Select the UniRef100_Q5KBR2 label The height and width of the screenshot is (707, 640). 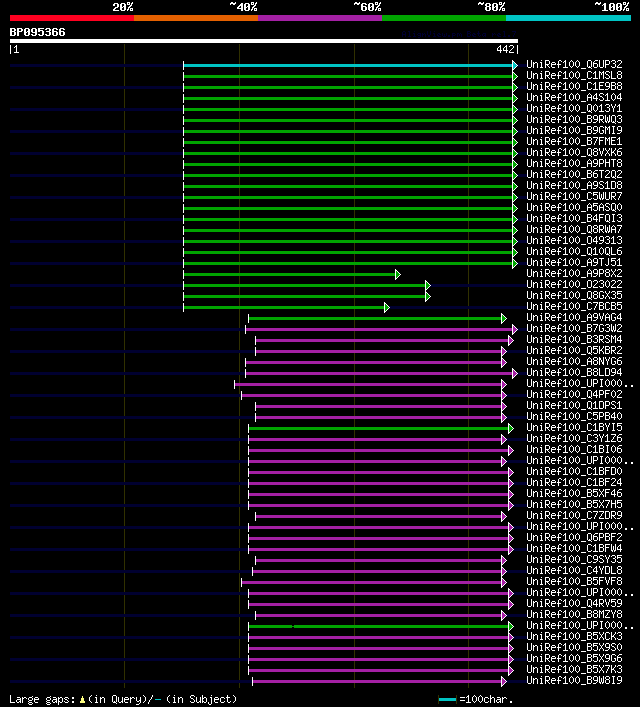(x=574, y=350)
